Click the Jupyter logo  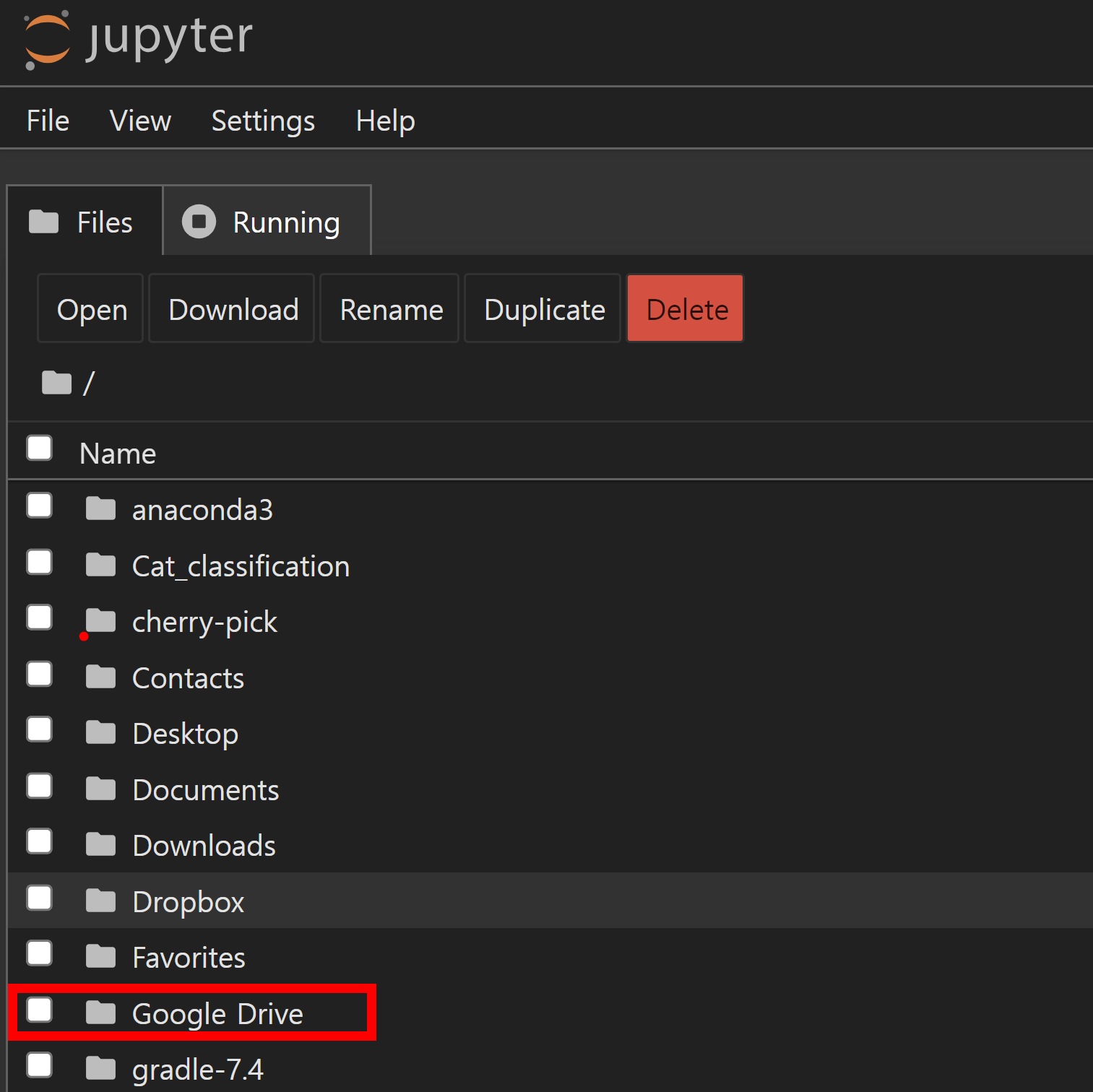click(x=138, y=39)
